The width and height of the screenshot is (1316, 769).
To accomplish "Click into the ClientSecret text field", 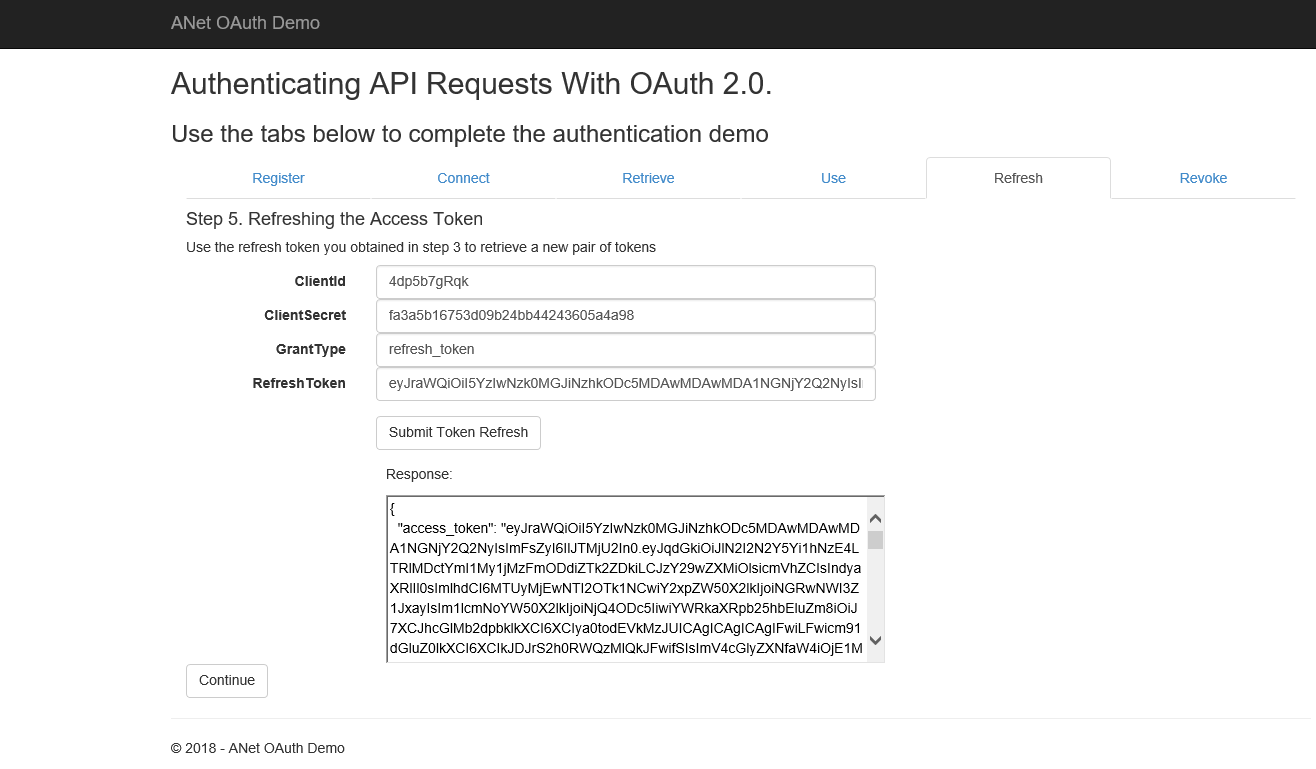I will pyautogui.click(x=625, y=315).
